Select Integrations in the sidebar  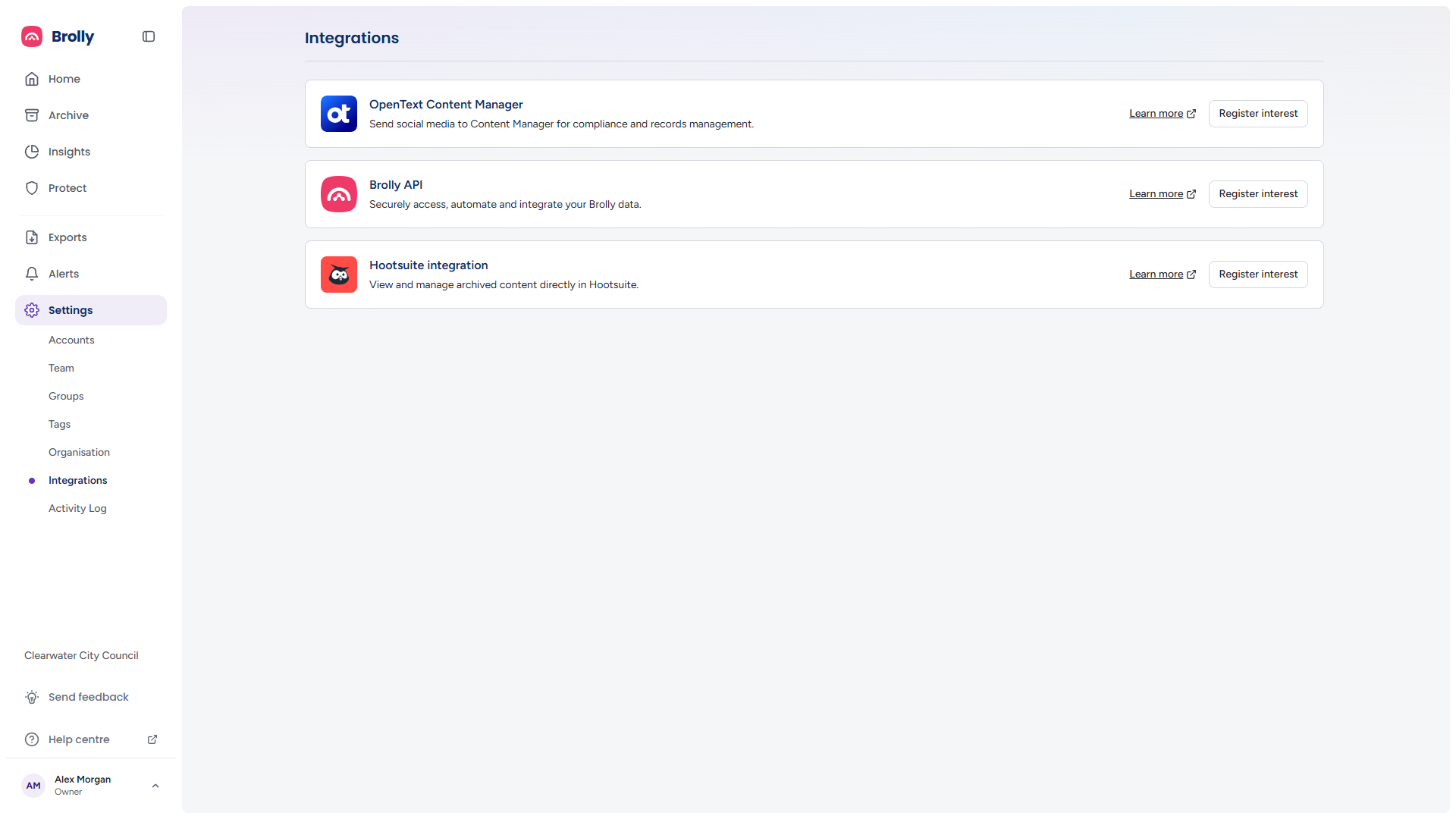point(78,480)
